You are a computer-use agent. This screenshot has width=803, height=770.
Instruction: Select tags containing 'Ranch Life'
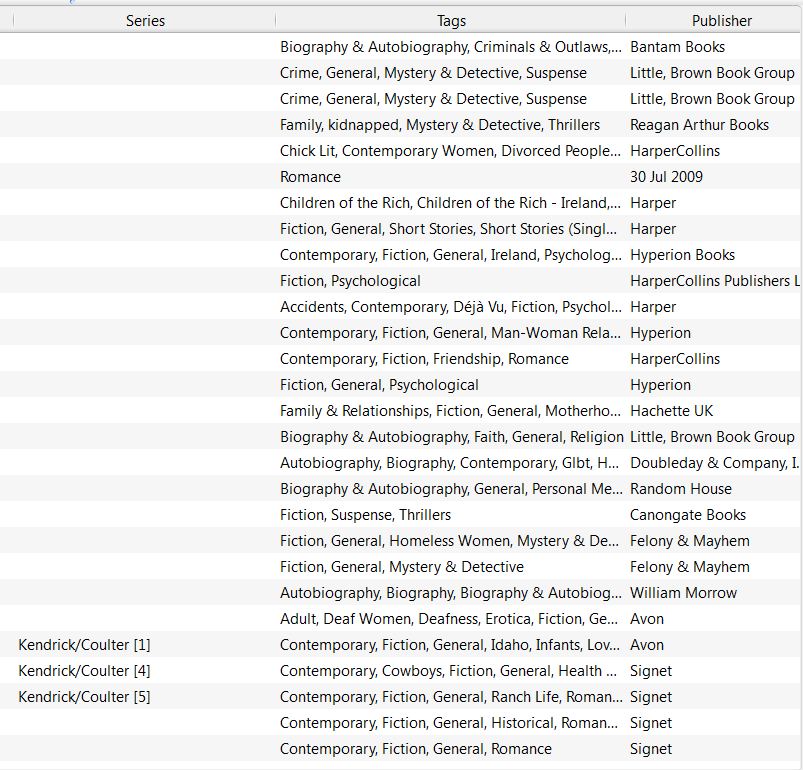[x=451, y=697]
